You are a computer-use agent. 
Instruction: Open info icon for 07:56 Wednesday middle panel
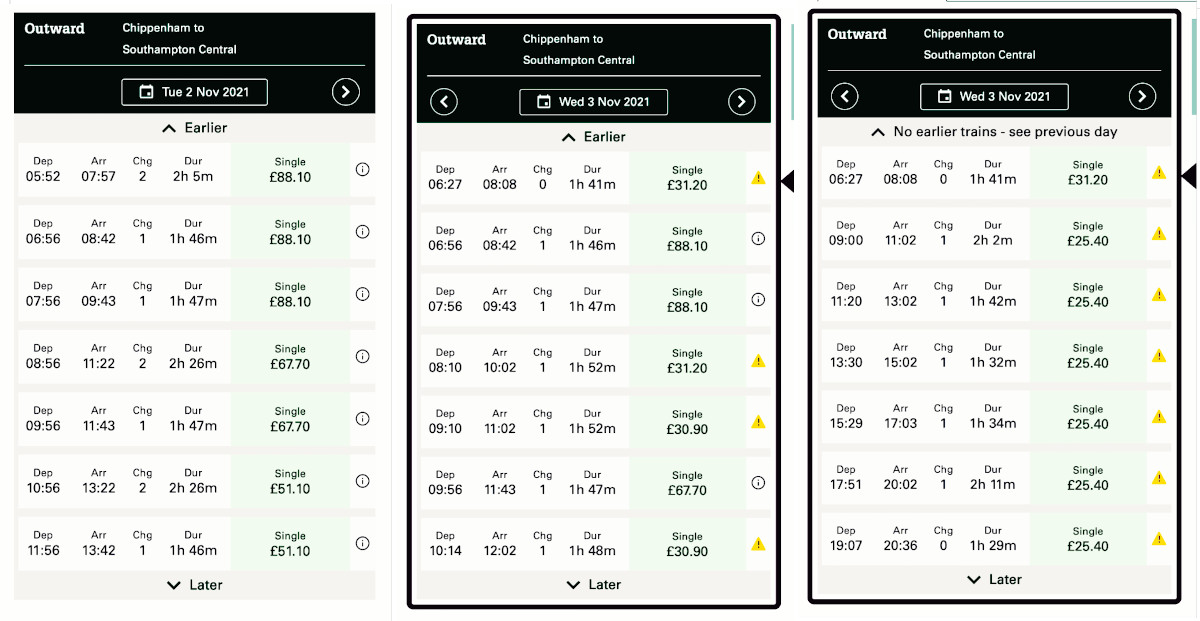coord(758,299)
